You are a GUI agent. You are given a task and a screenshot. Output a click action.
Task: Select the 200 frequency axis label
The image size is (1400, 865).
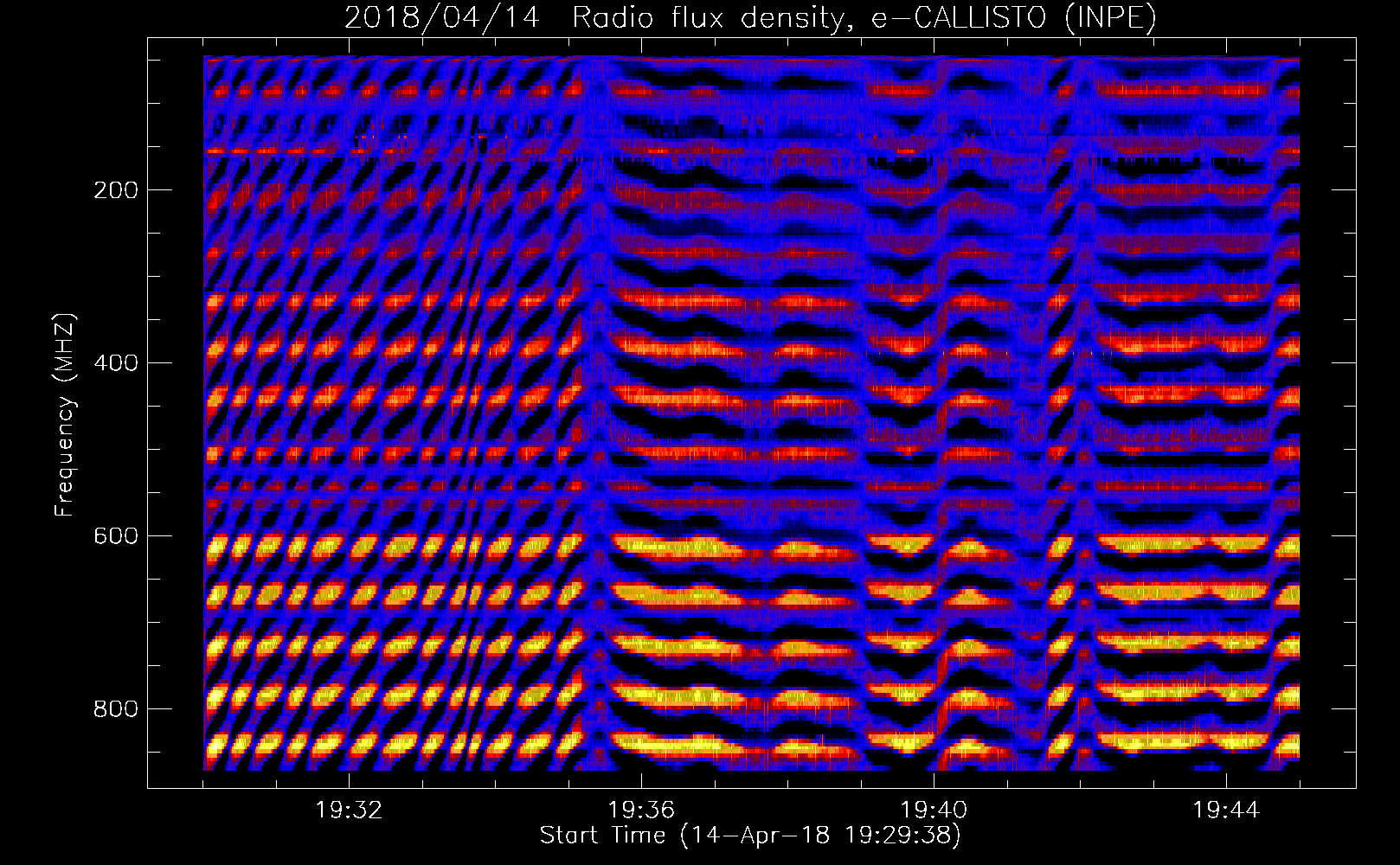115,190
